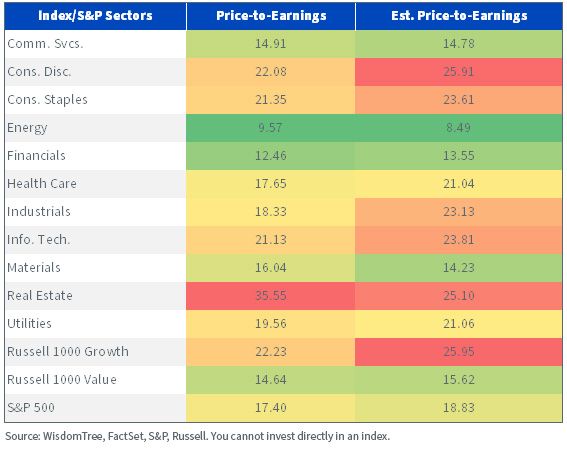Click the S&P 500 estimated P/E 18.83

pyautogui.click(x=459, y=408)
